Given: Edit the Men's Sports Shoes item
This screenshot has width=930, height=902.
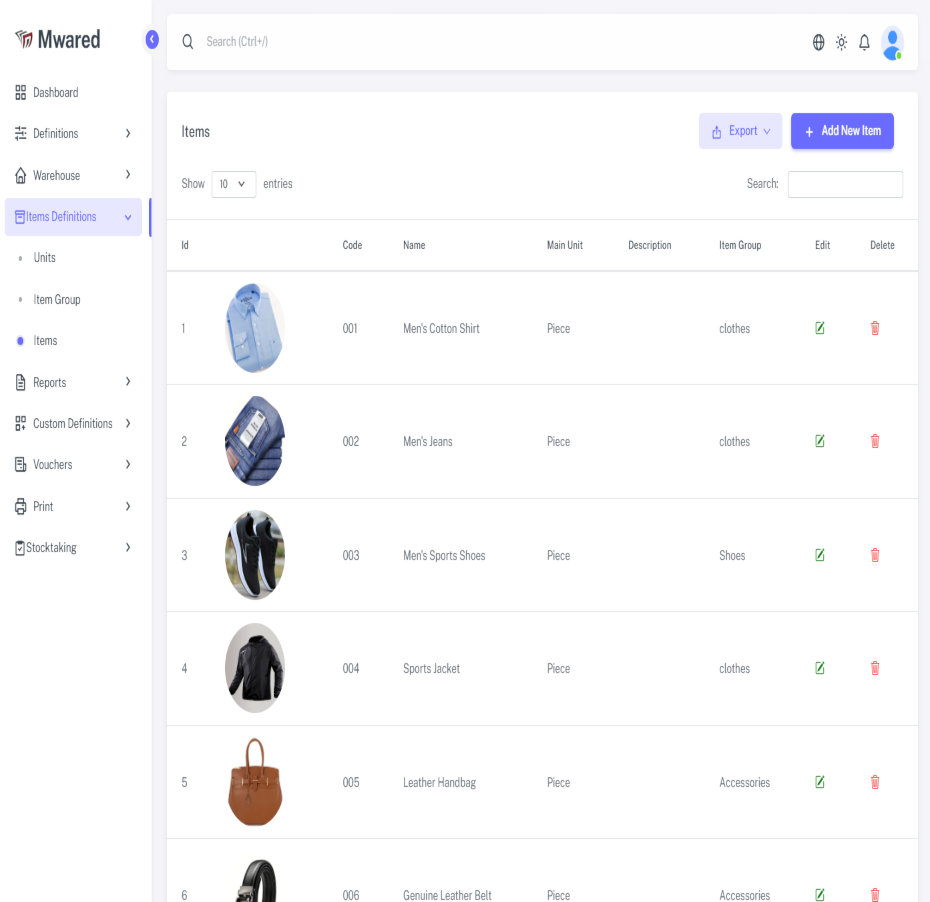Looking at the screenshot, I should pos(820,555).
